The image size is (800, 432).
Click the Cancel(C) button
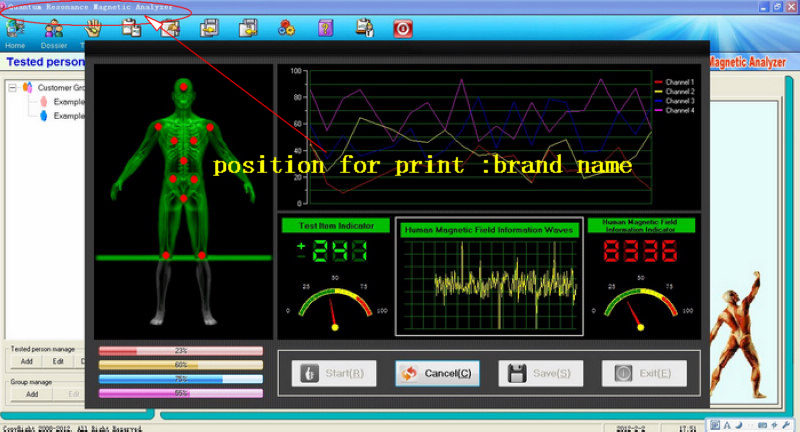click(438, 373)
